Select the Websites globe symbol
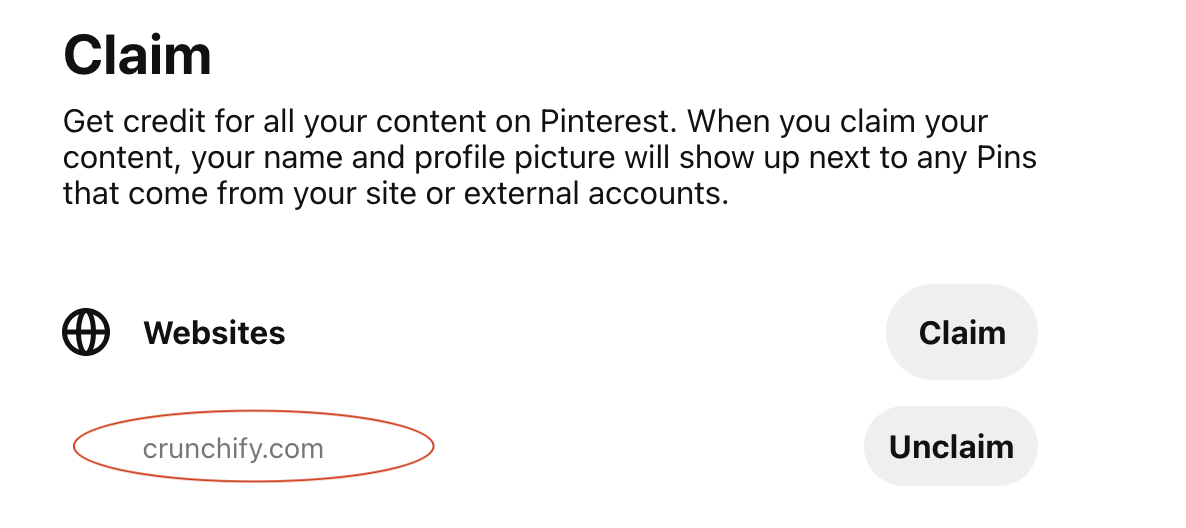 [86, 332]
